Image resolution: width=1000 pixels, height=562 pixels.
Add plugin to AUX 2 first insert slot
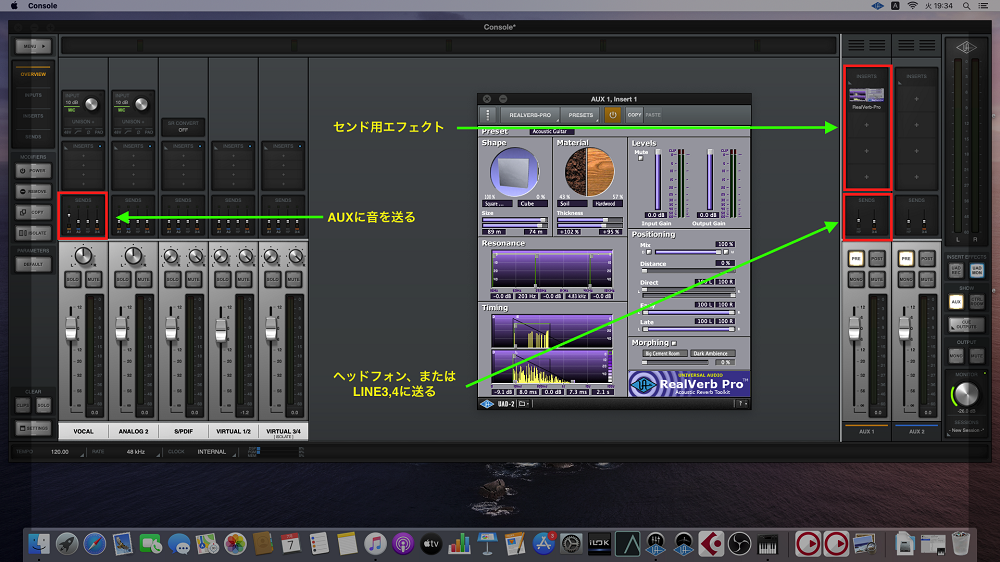click(x=916, y=99)
